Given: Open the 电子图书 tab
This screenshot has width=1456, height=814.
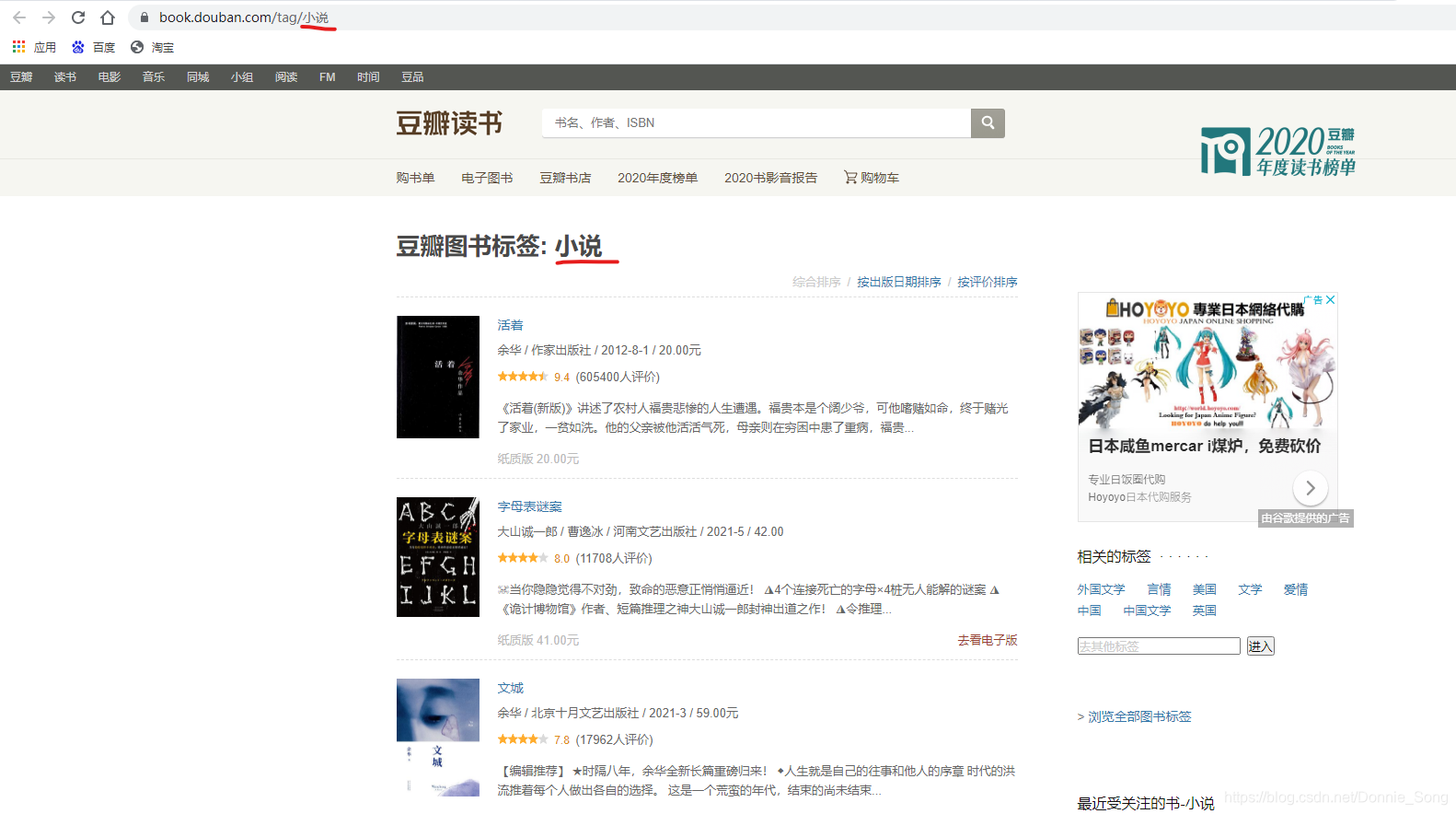Looking at the screenshot, I should (487, 178).
